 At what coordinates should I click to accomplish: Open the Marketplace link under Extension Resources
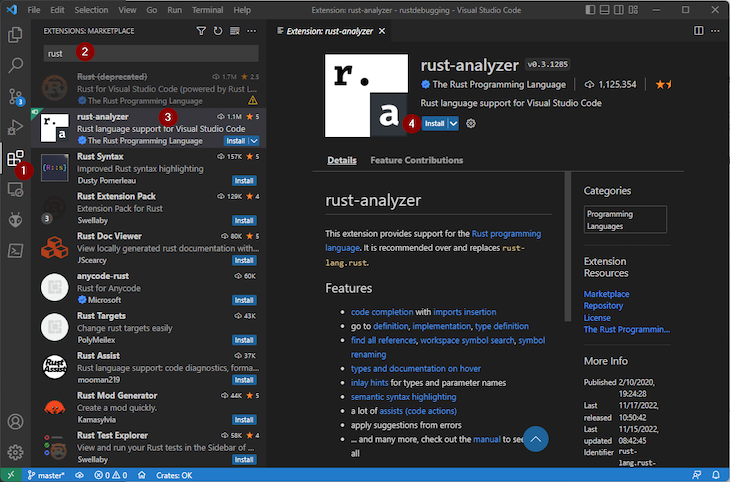click(x=606, y=294)
